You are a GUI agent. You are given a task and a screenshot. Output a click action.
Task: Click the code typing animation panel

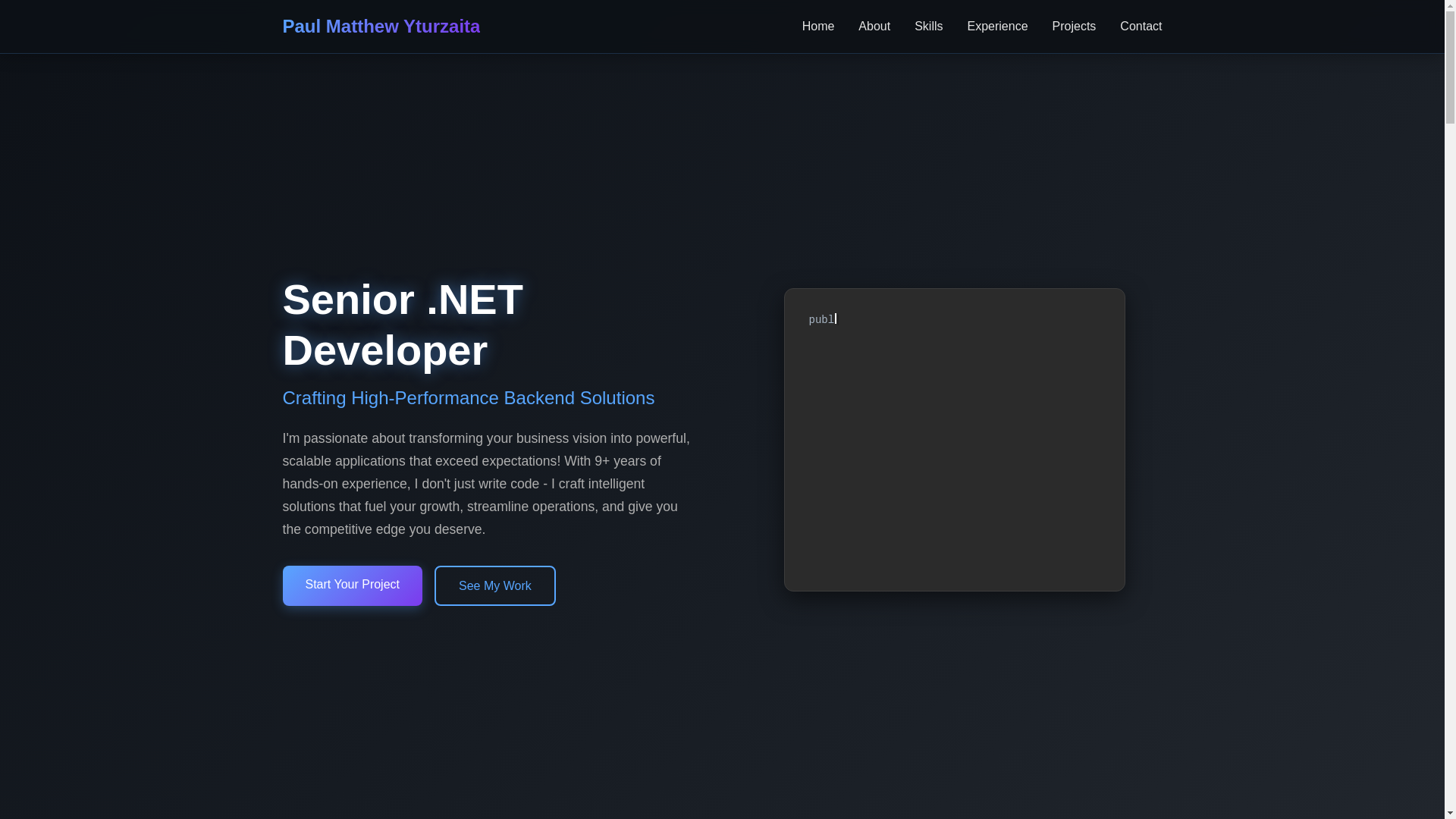[954, 439]
